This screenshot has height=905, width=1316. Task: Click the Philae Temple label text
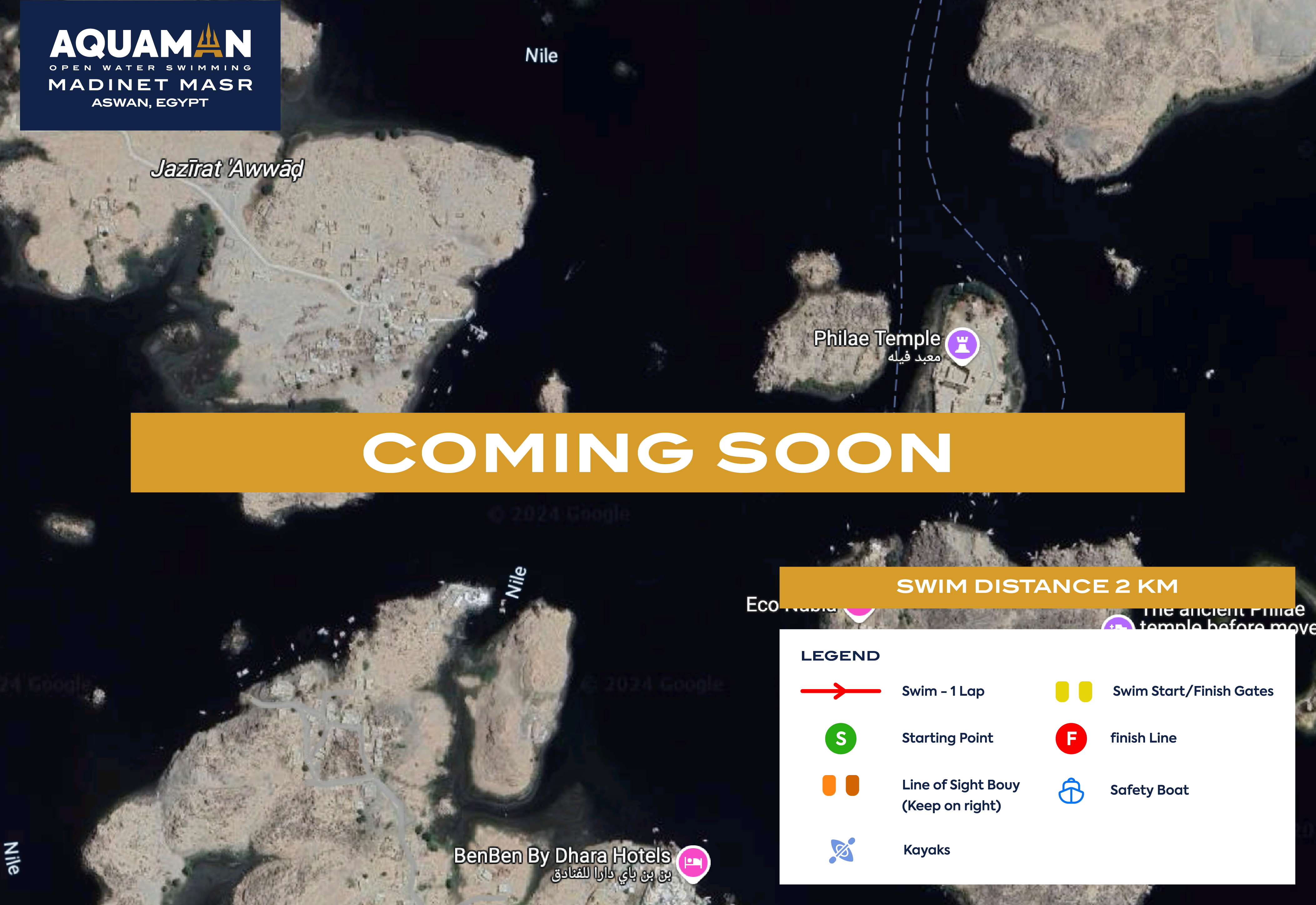pyautogui.click(x=876, y=339)
